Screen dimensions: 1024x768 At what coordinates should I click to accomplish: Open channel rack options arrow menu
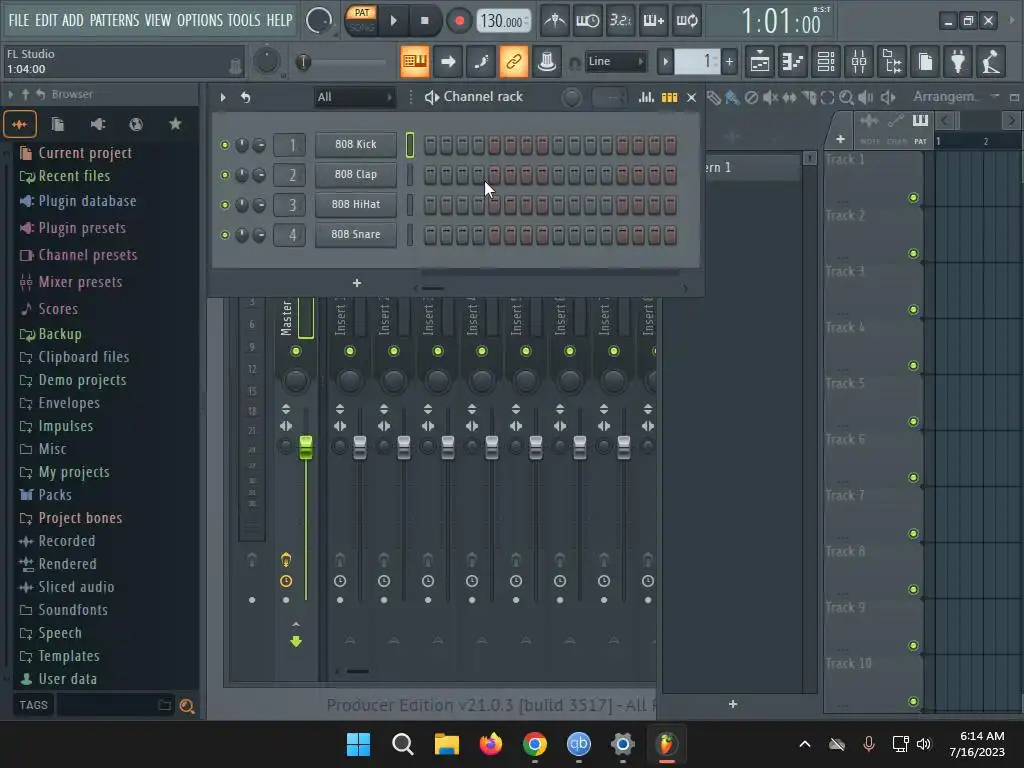223,97
